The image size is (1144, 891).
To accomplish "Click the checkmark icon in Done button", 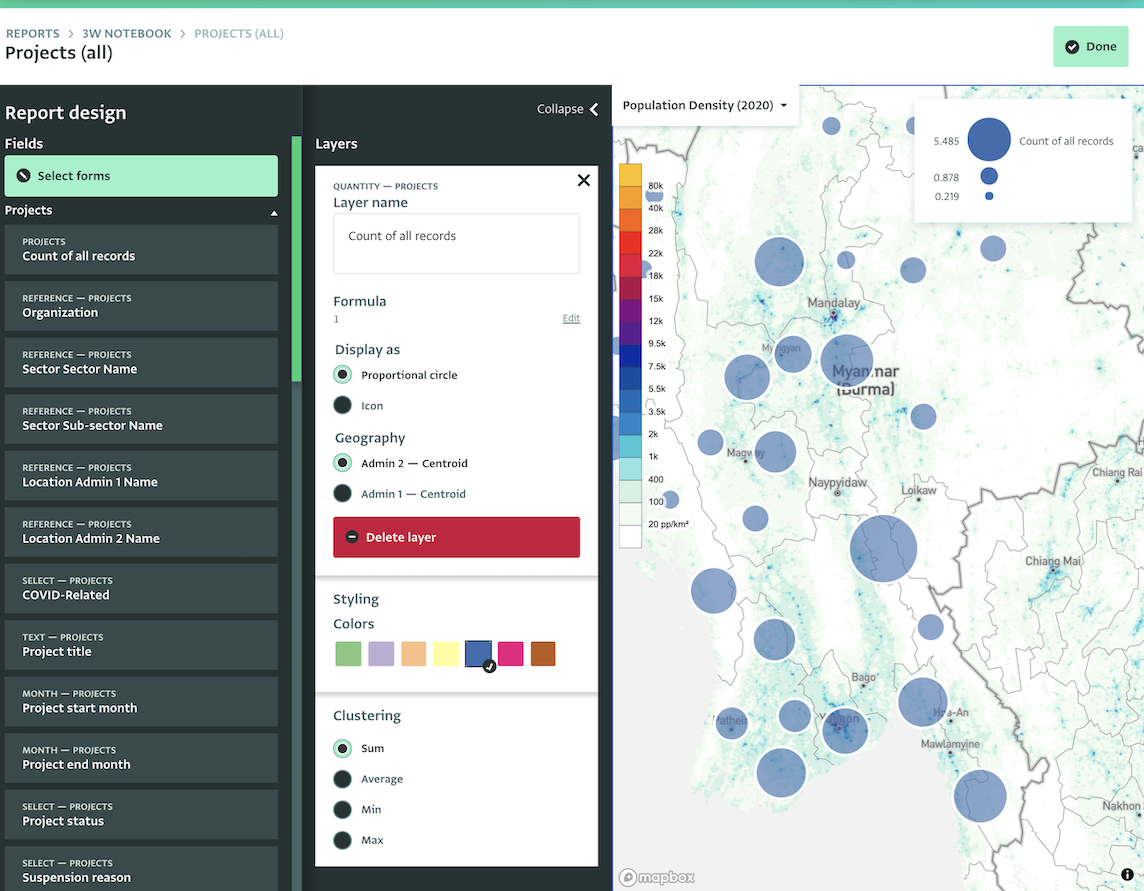I will coord(1072,47).
